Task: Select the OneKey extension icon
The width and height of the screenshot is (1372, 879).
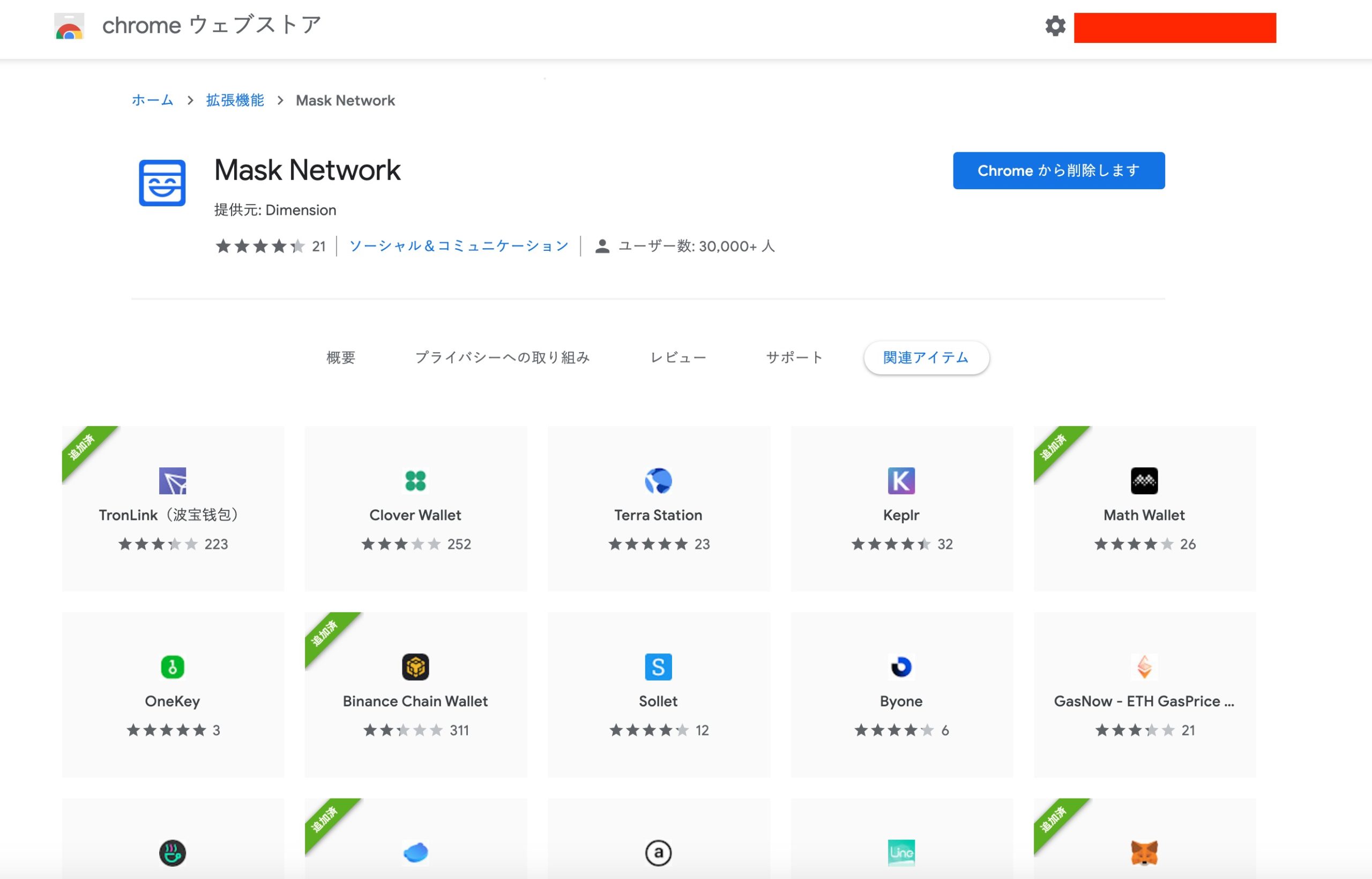Action: click(173, 667)
